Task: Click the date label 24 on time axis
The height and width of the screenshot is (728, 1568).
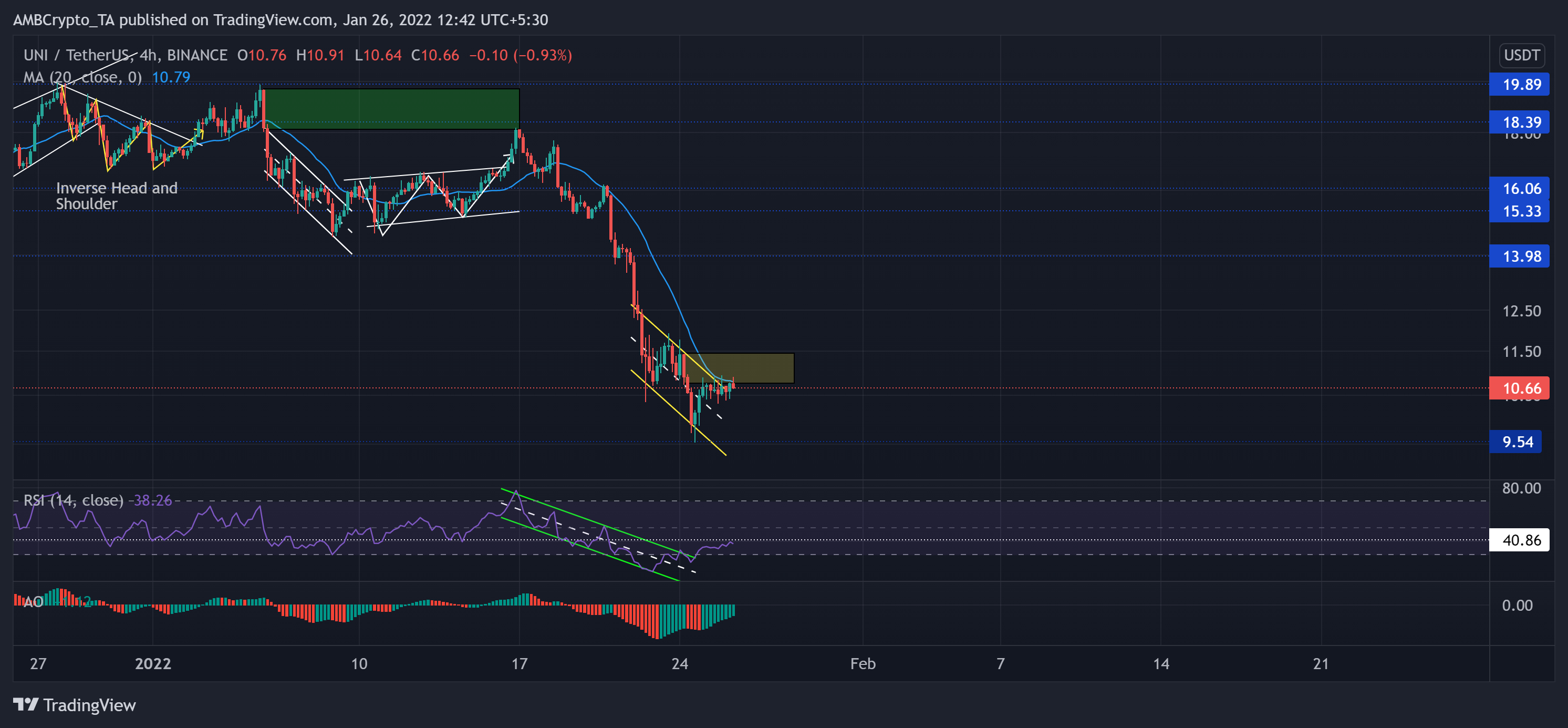Action: click(x=680, y=663)
